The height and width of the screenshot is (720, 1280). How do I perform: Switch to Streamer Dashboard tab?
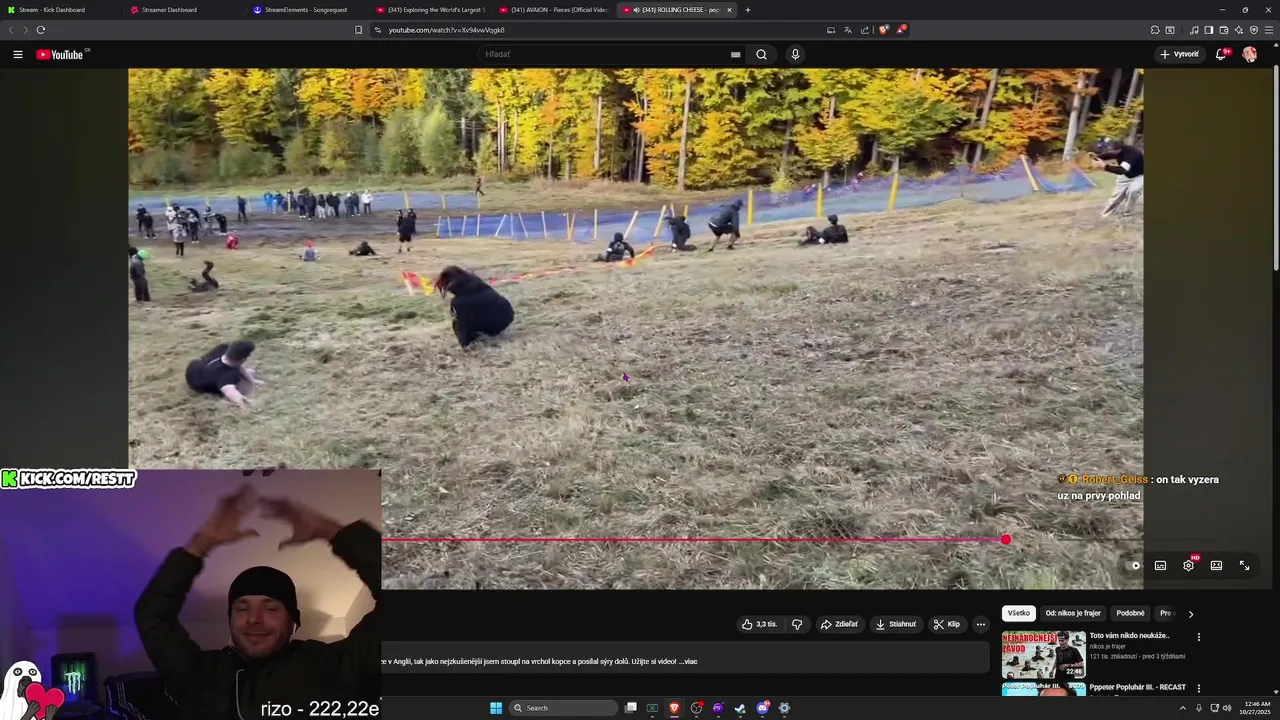(184, 10)
